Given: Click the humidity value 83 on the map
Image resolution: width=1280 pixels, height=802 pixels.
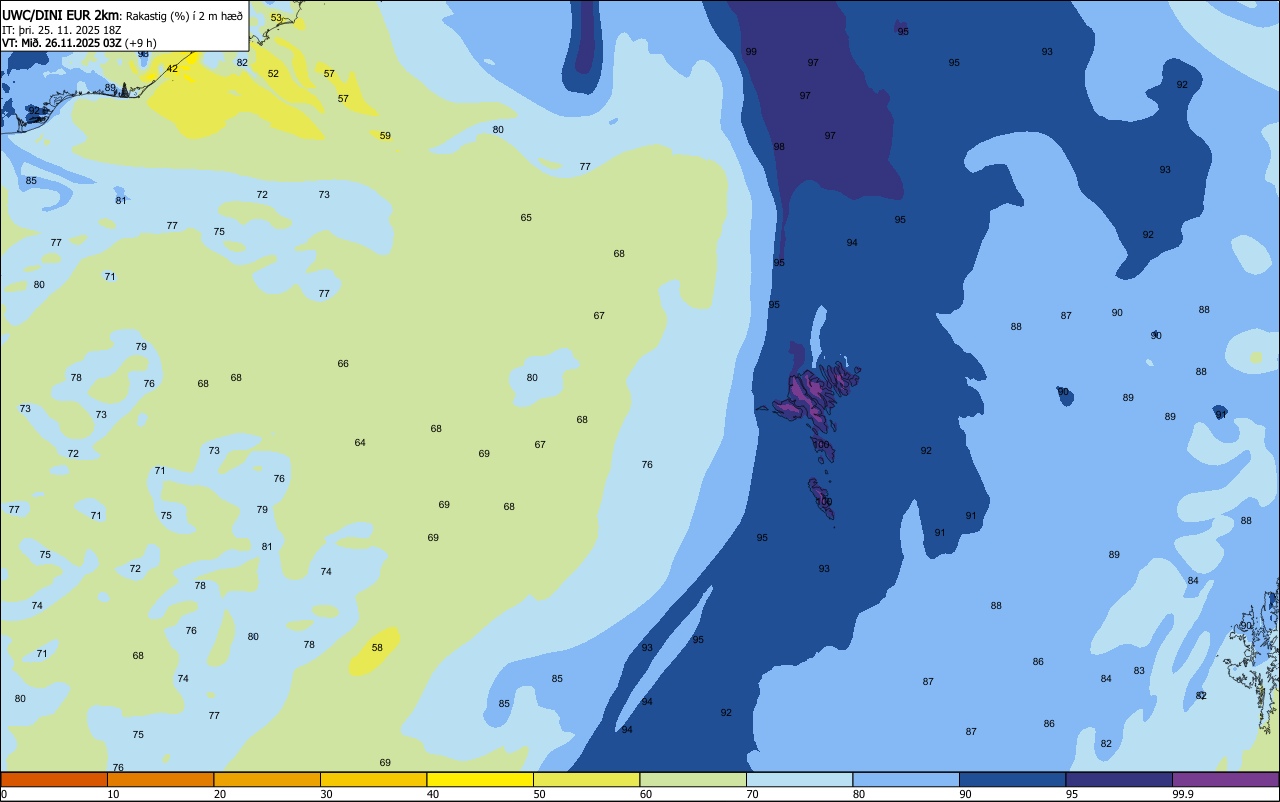Looking at the screenshot, I should point(1139,671).
